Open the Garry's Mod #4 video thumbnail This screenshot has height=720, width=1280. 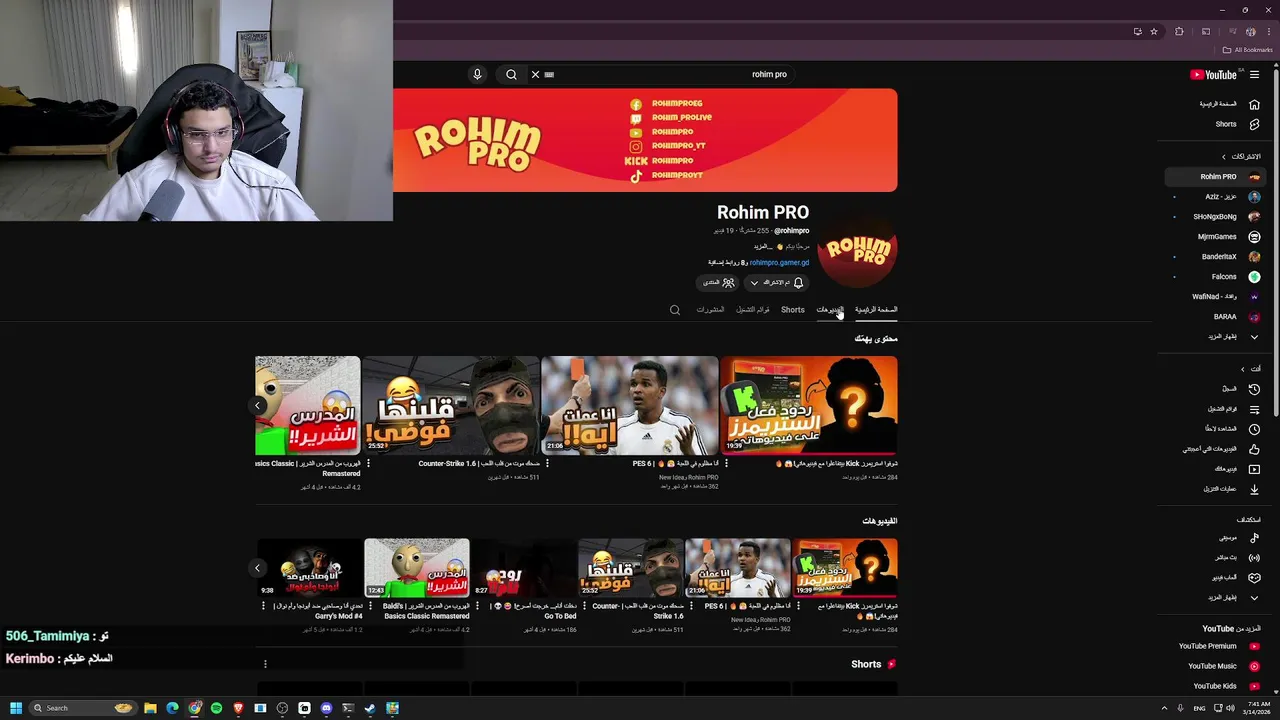[x=310, y=568]
